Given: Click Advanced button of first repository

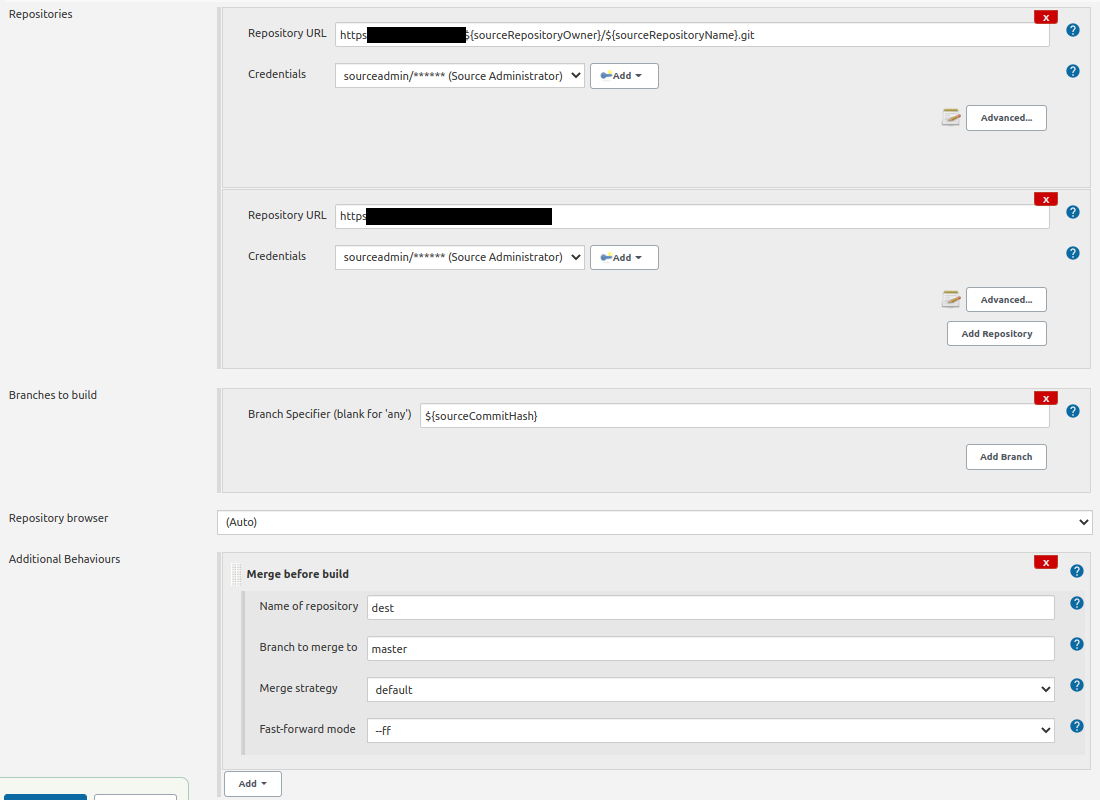Looking at the screenshot, I should pyautogui.click(x=1006, y=118).
